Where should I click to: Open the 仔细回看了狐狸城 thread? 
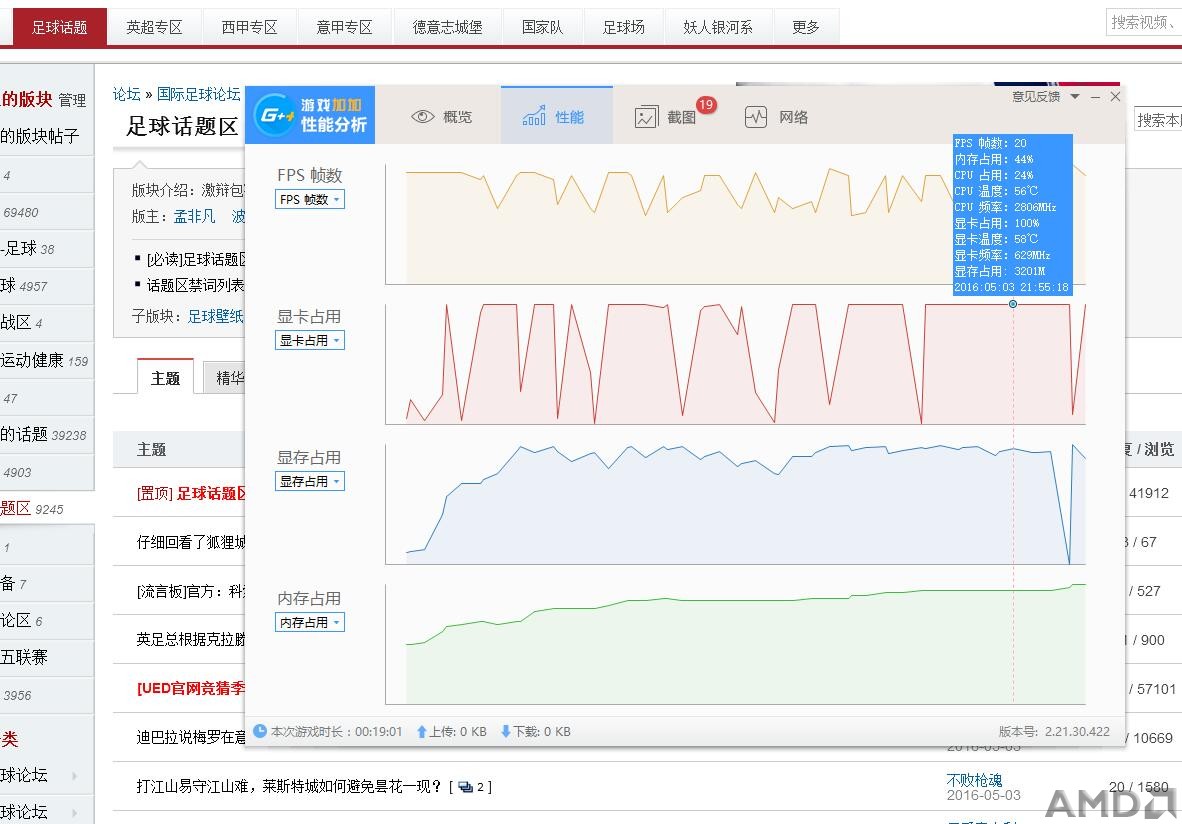tap(191, 542)
